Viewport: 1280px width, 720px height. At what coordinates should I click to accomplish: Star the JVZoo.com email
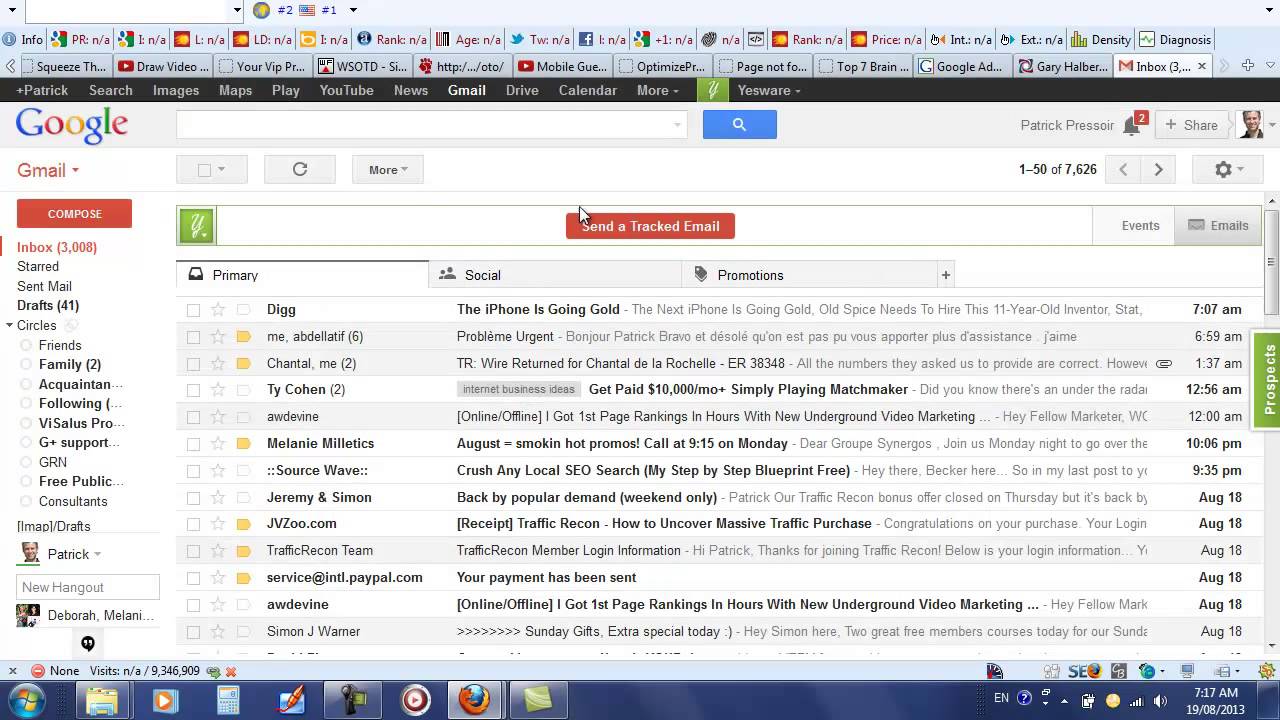pos(218,524)
